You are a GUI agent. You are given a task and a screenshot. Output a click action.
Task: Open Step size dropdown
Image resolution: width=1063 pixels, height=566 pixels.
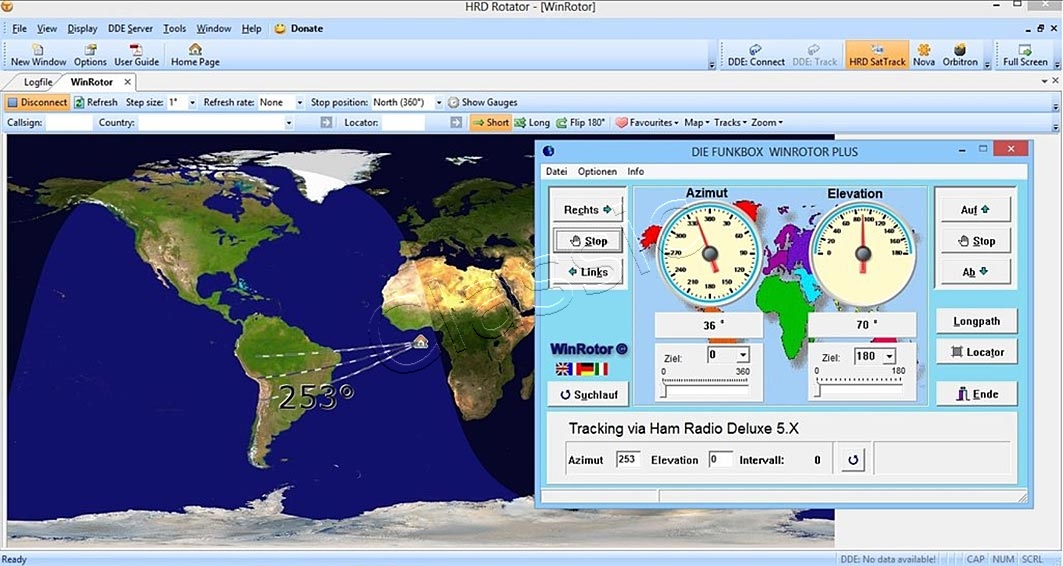tap(192, 102)
